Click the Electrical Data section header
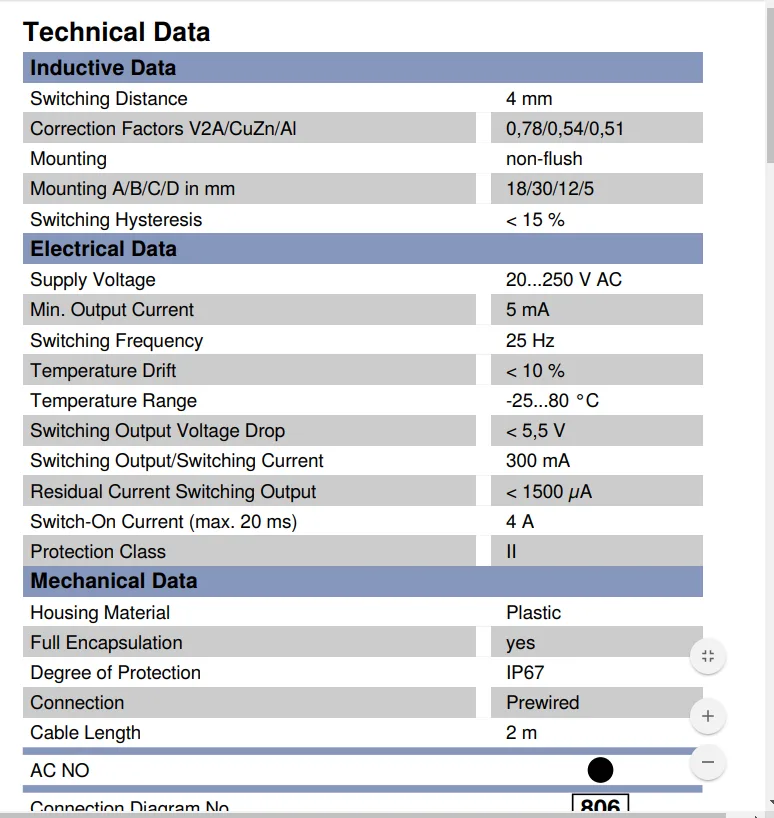Image resolution: width=774 pixels, height=818 pixels. (x=362, y=249)
